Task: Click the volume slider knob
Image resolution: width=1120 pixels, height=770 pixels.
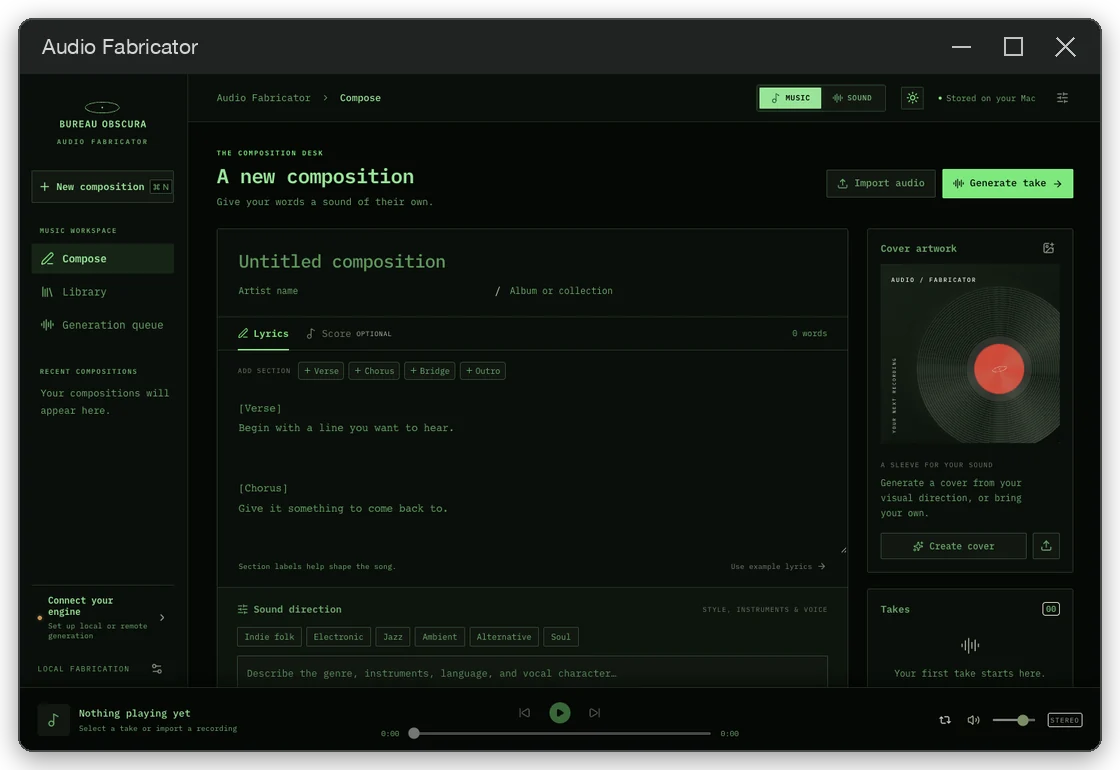Action: [x=1023, y=720]
